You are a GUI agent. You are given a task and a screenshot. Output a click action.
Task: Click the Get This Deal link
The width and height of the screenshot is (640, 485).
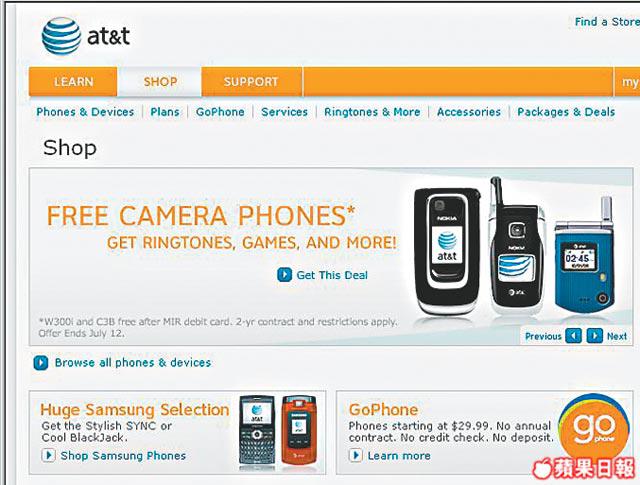point(332,275)
